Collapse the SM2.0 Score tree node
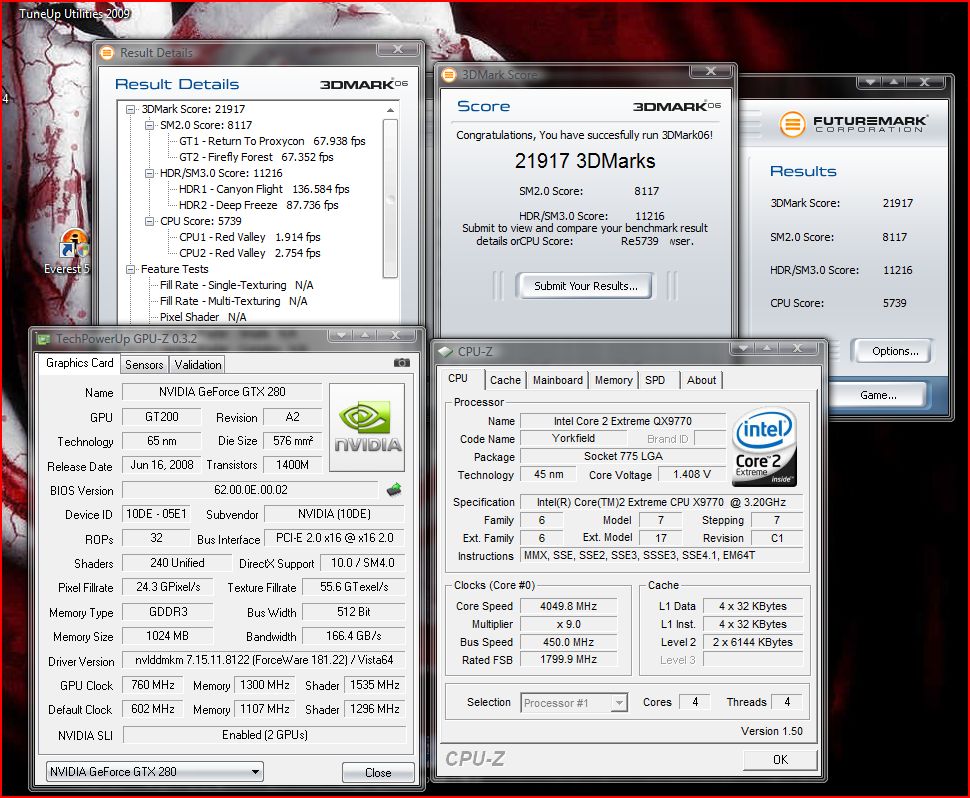The height and width of the screenshot is (798, 970). click(149, 125)
